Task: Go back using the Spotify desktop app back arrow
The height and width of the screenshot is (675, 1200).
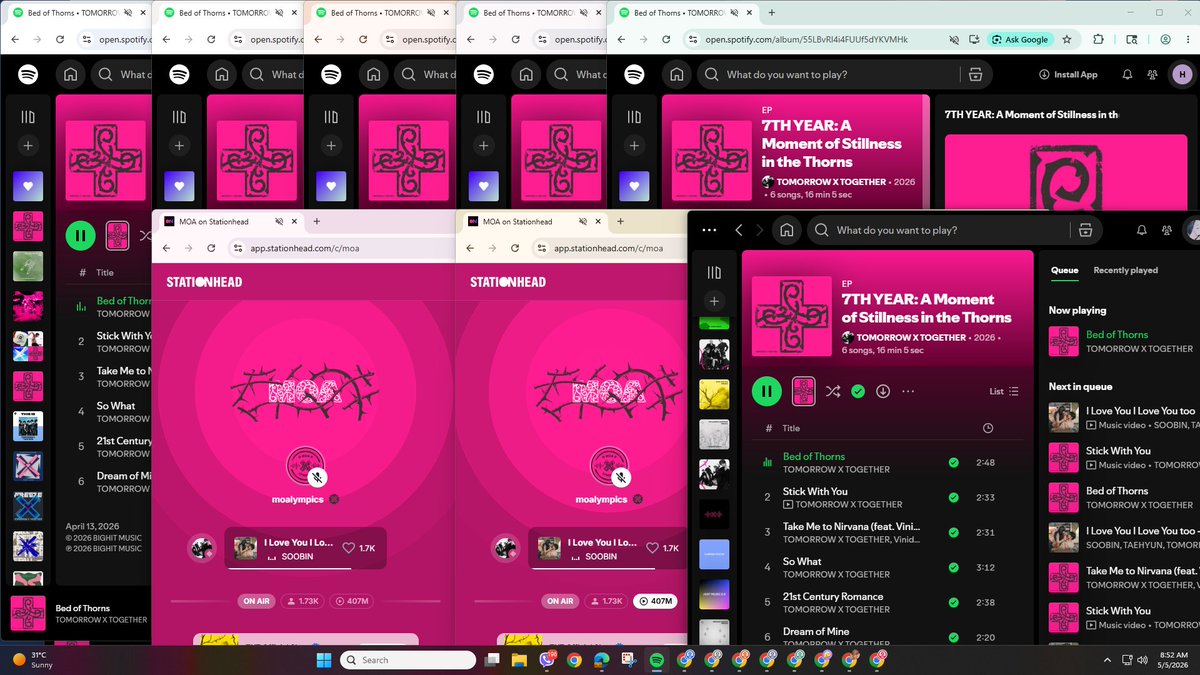Action: pos(739,230)
